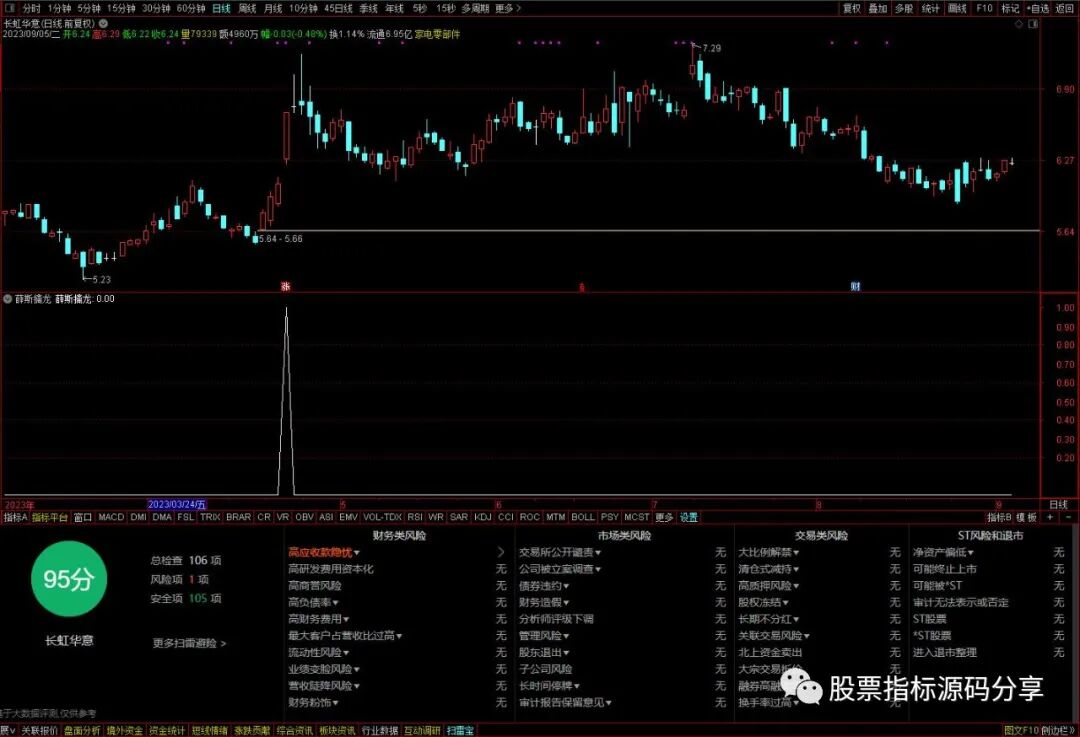Select the BOLL indicator tab
Viewport: 1080px width, 737px height.
(583, 517)
